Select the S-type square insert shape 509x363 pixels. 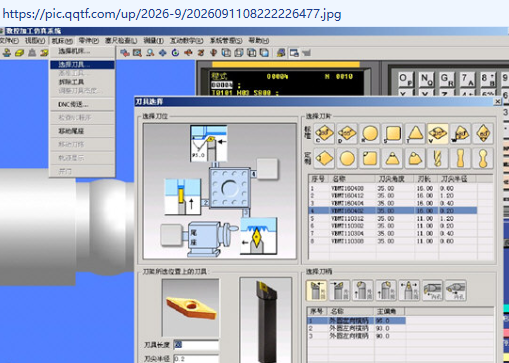pyautogui.click(x=392, y=133)
